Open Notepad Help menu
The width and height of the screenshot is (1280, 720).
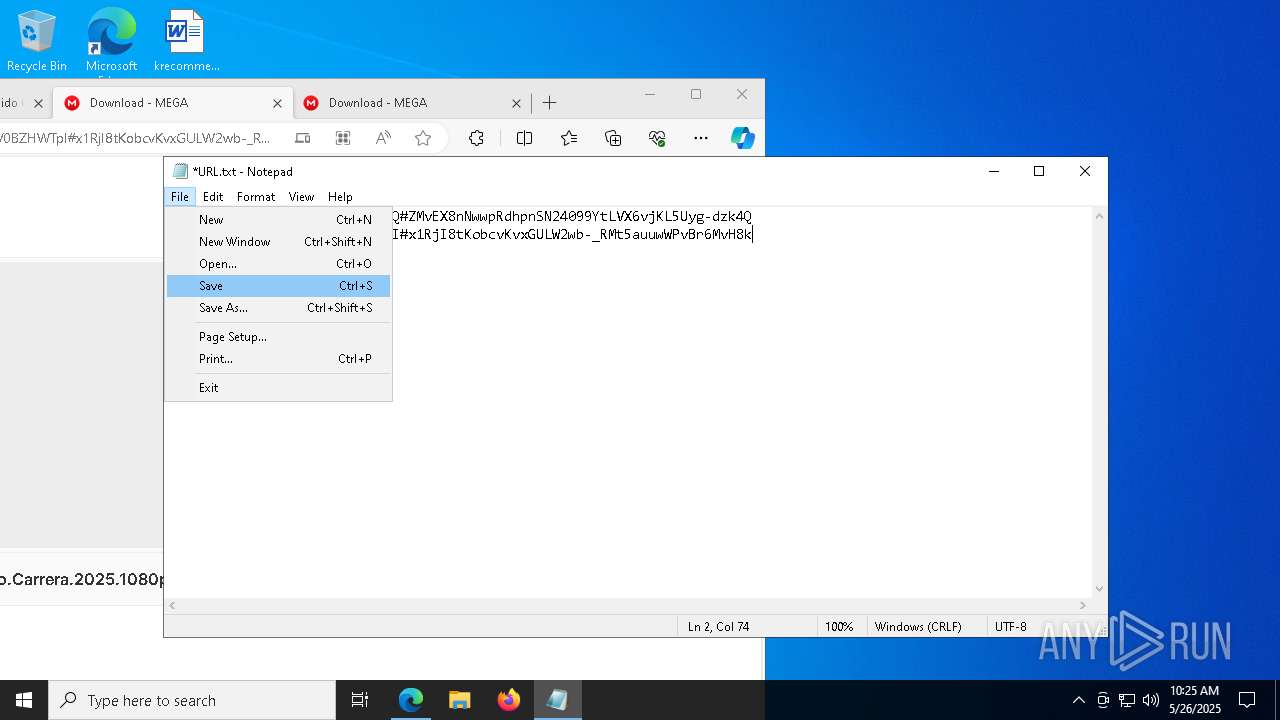point(340,197)
